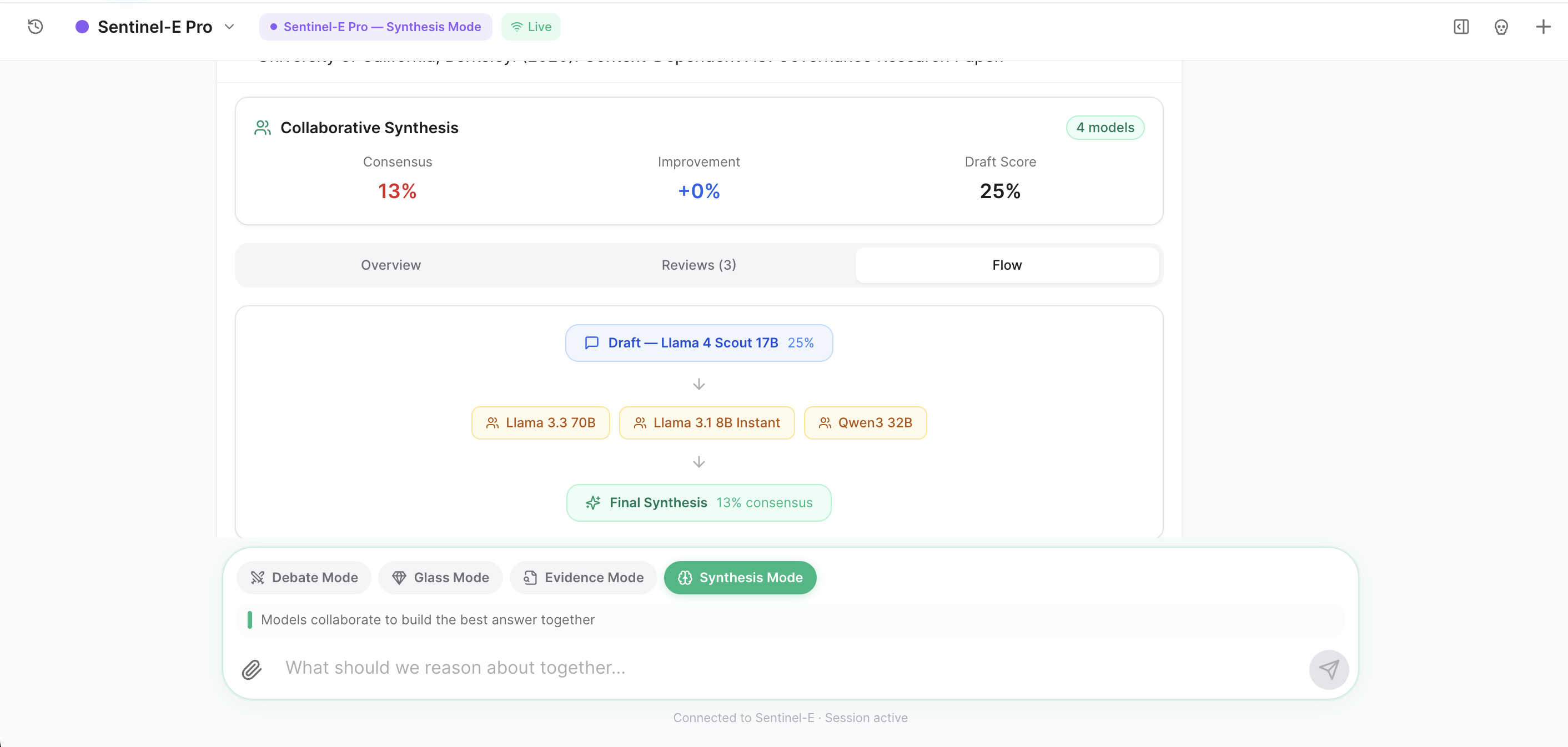
Task: Click the paperclip attach icon
Action: [x=252, y=670]
